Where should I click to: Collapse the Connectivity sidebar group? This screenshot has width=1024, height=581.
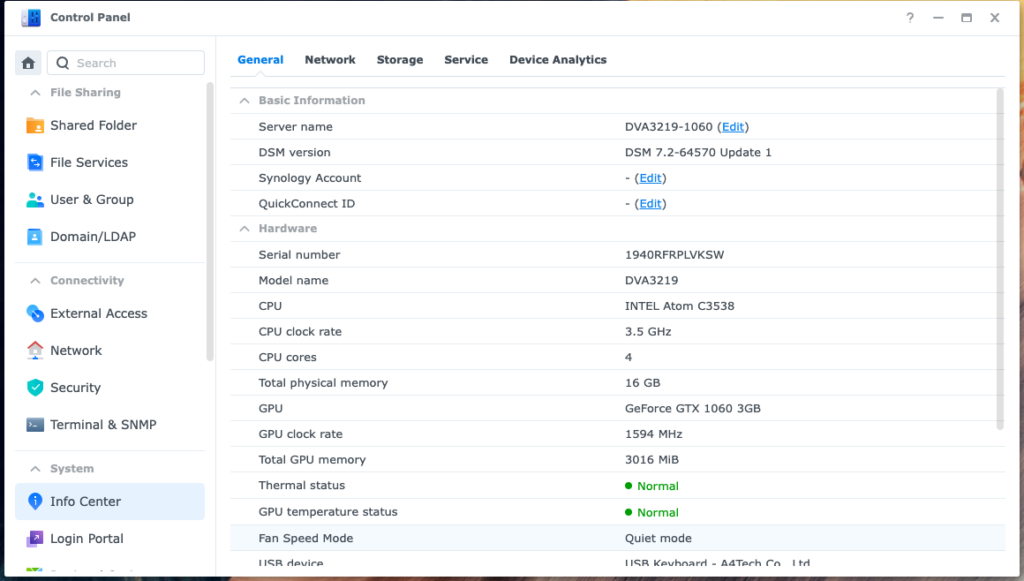[x=35, y=281]
